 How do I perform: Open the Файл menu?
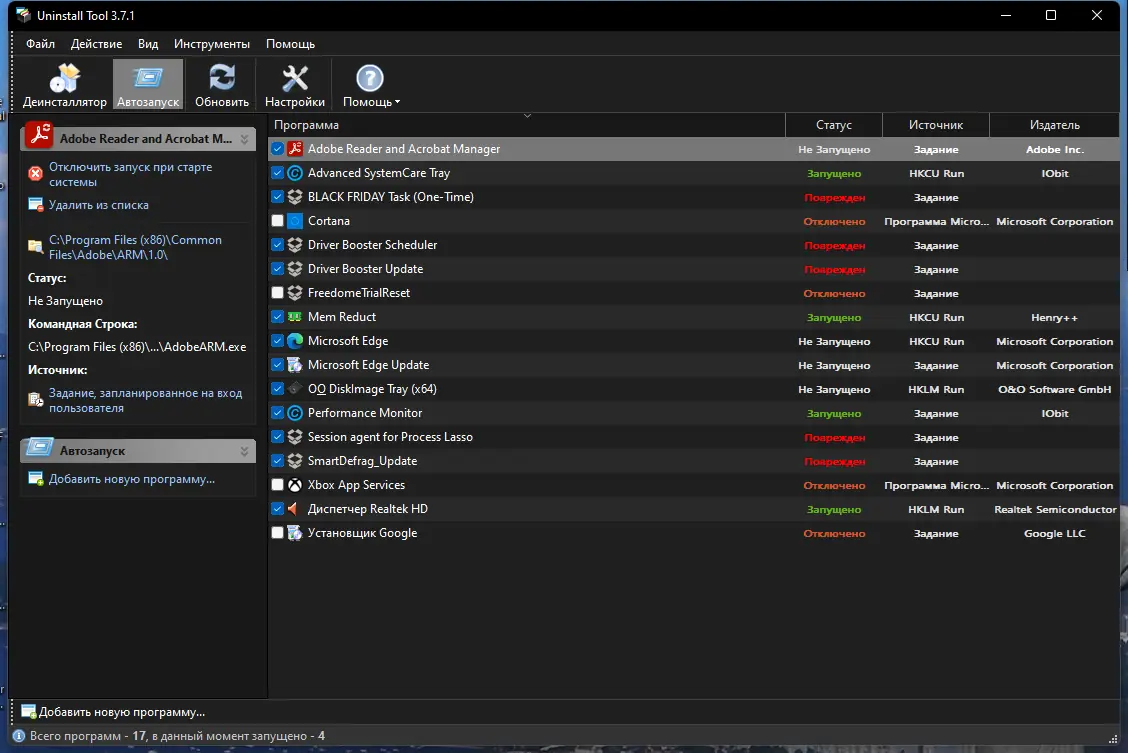coord(40,44)
